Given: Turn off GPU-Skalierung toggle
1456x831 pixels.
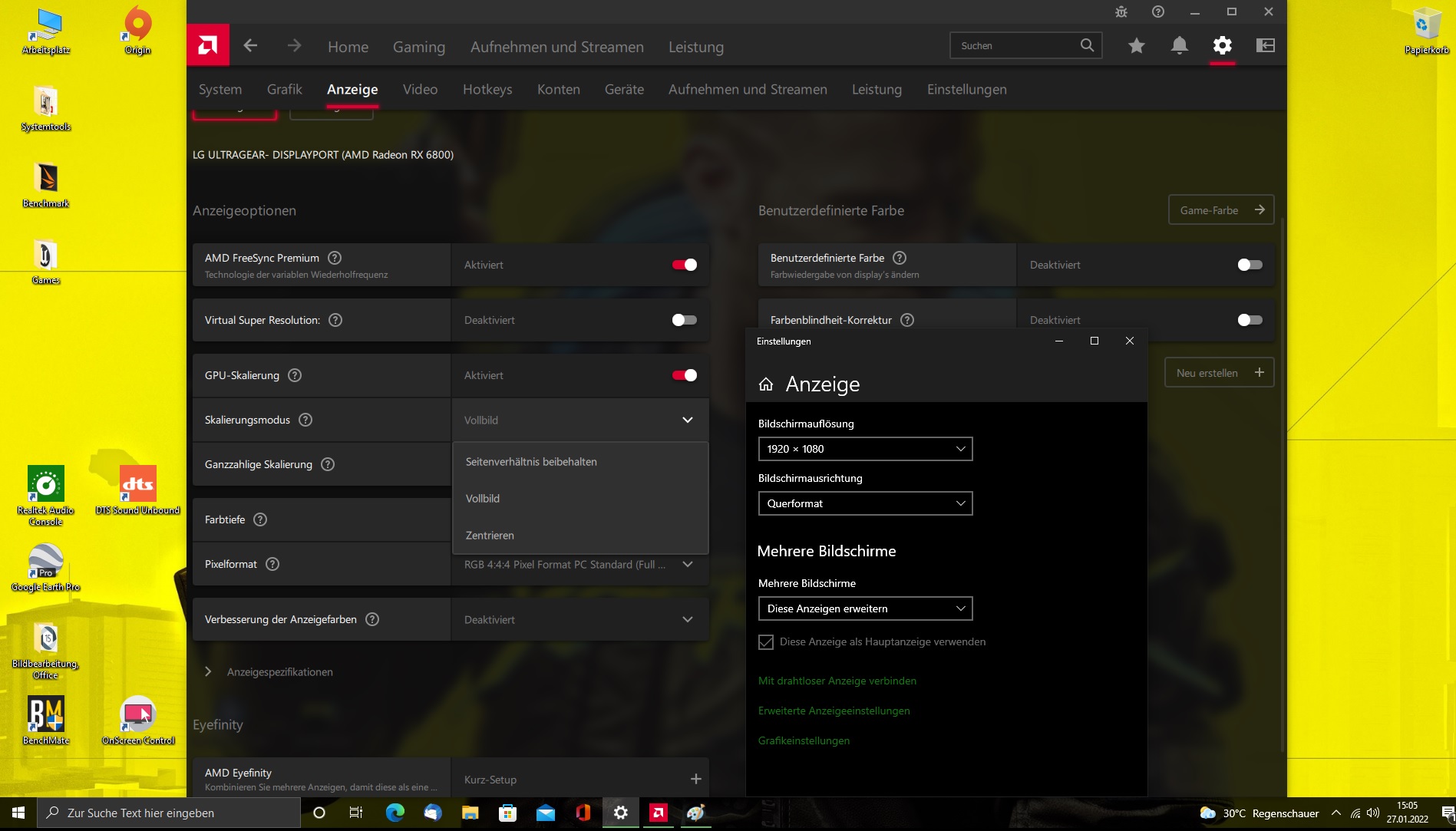Looking at the screenshot, I should (685, 375).
